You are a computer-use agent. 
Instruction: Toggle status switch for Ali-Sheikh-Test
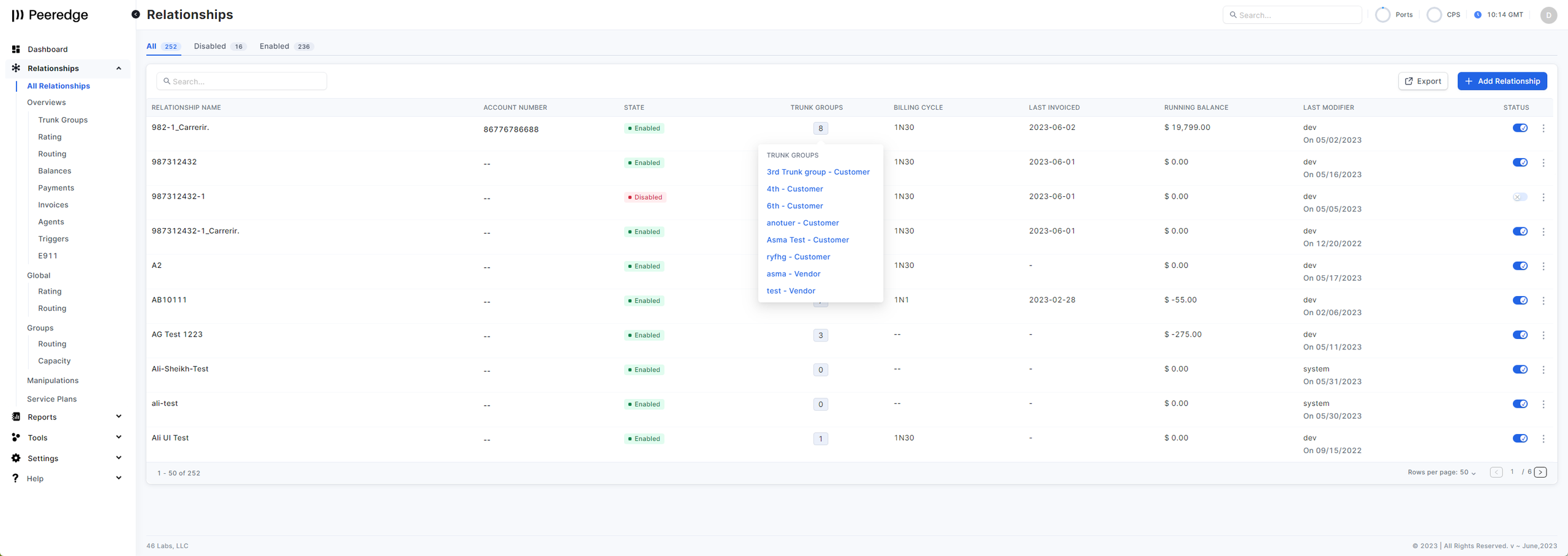tap(1520, 369)
